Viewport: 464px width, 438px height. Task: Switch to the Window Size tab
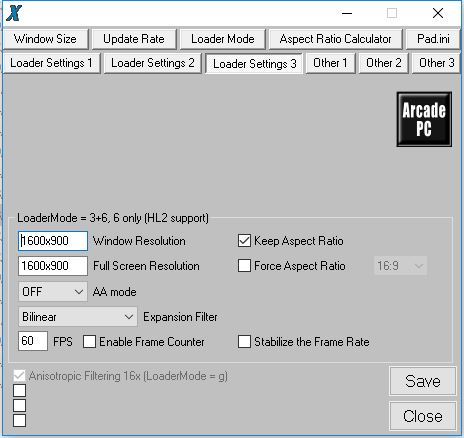point(46,39)
